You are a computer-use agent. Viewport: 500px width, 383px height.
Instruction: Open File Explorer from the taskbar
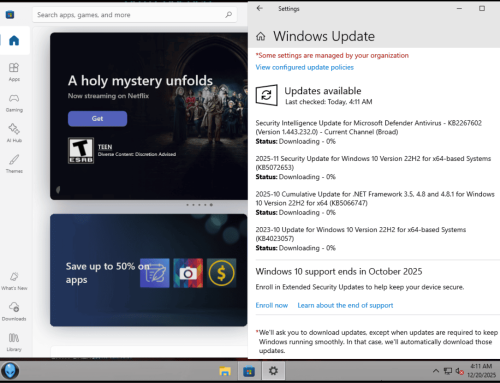(225, 371)
